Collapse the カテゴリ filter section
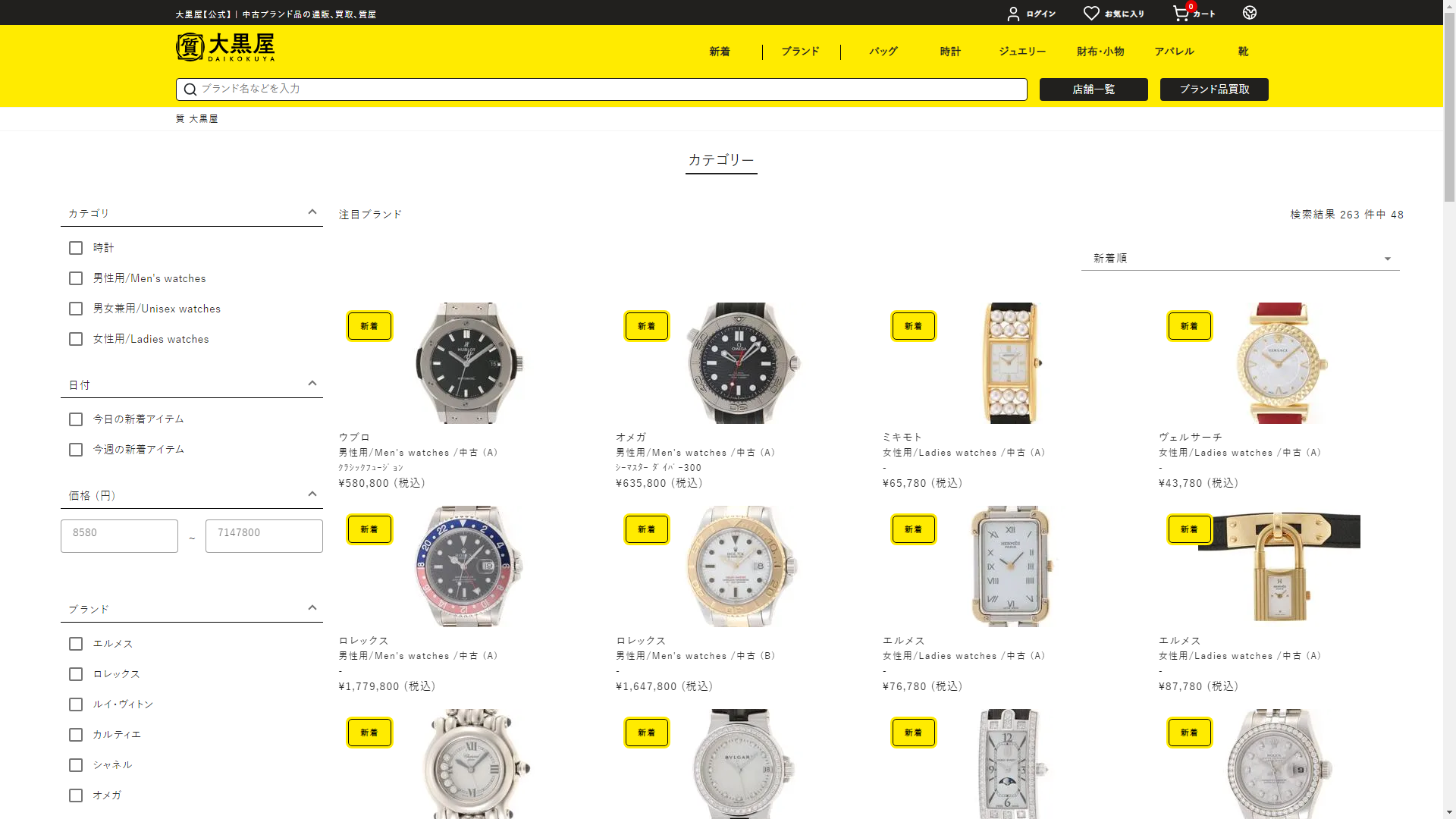The image size is (1456, 819). tap(312, 212)
